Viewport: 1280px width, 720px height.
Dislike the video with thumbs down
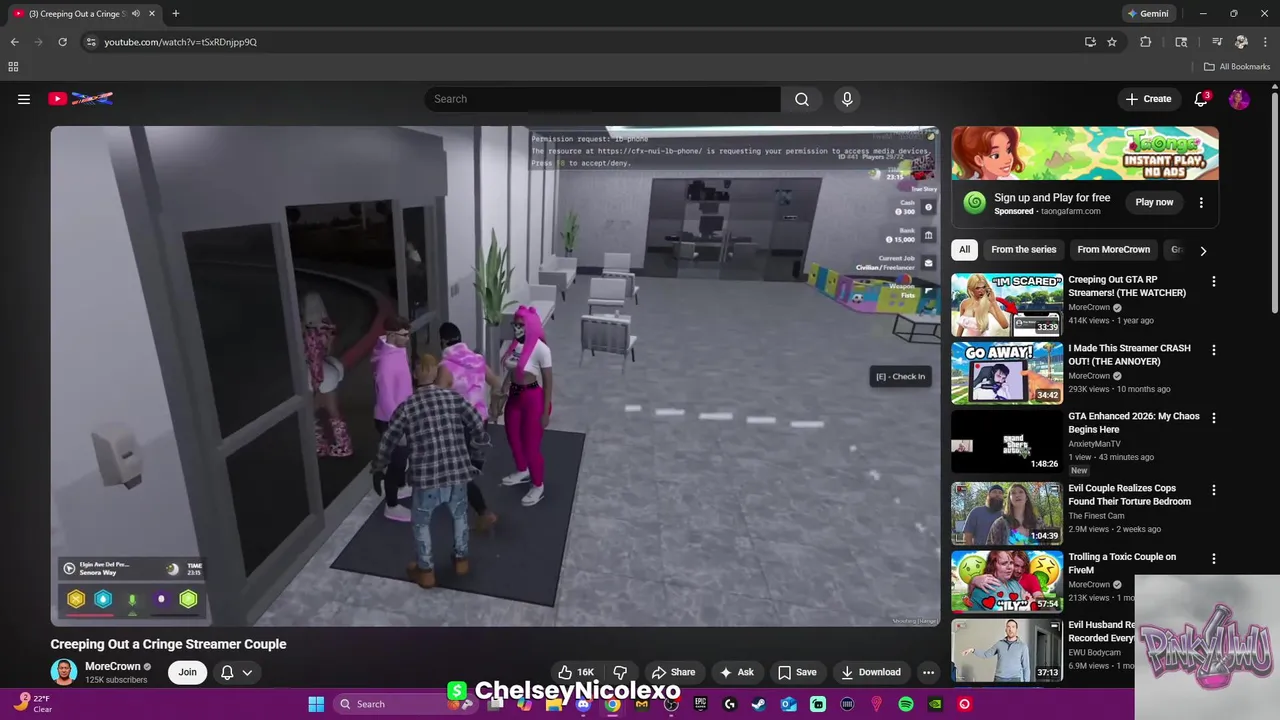[620, 672]
